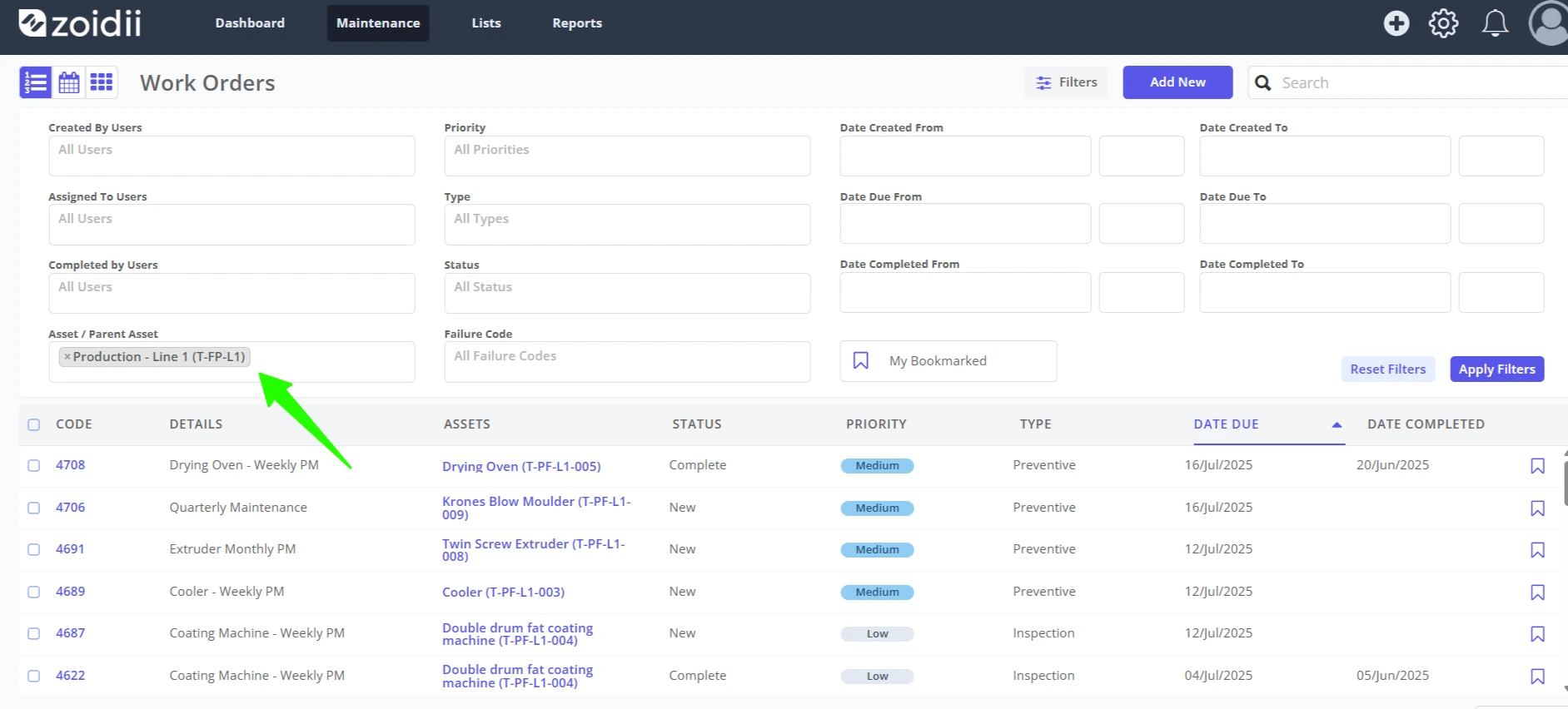Bookmark work order 4691
Image resolution: width=1568 pixels, height=709 pixels.
point(1537,550)
